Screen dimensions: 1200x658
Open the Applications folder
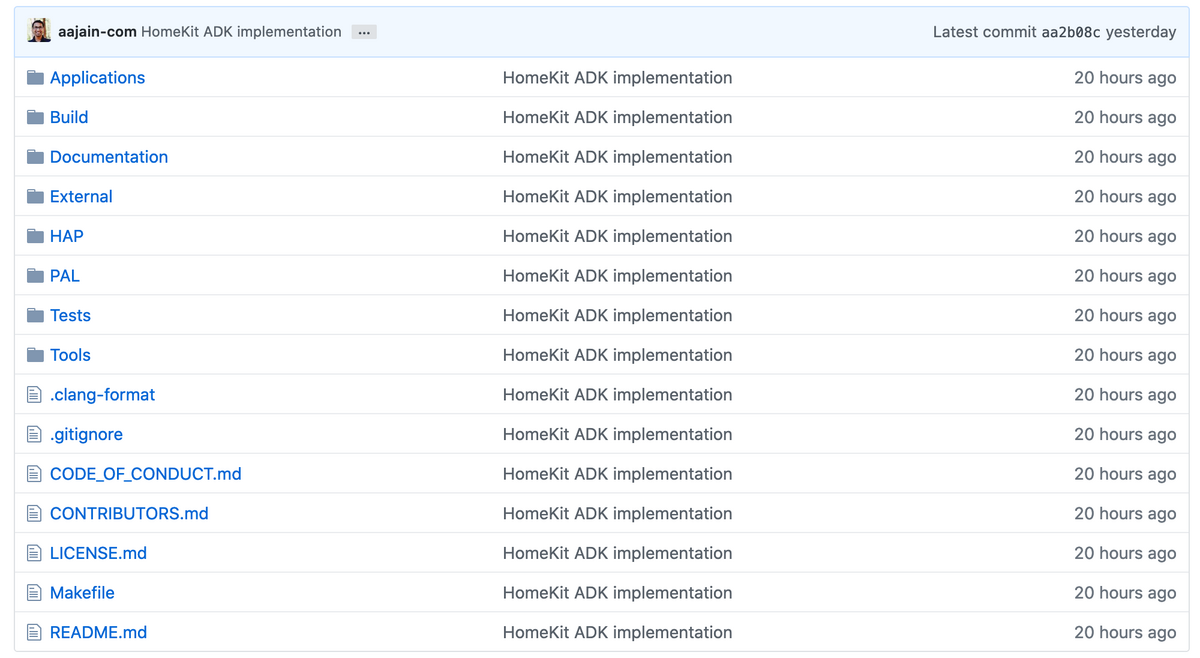tap(97, 78)
